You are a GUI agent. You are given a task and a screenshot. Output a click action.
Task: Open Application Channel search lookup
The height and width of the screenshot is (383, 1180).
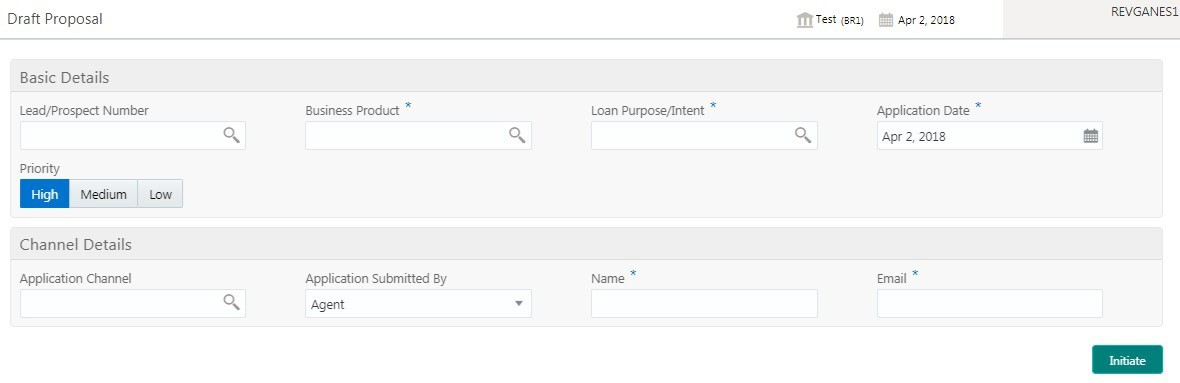[231, 302]
